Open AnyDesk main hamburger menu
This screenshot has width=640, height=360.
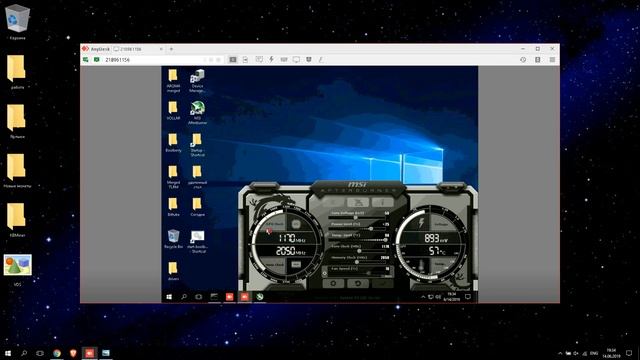point(552,60)
